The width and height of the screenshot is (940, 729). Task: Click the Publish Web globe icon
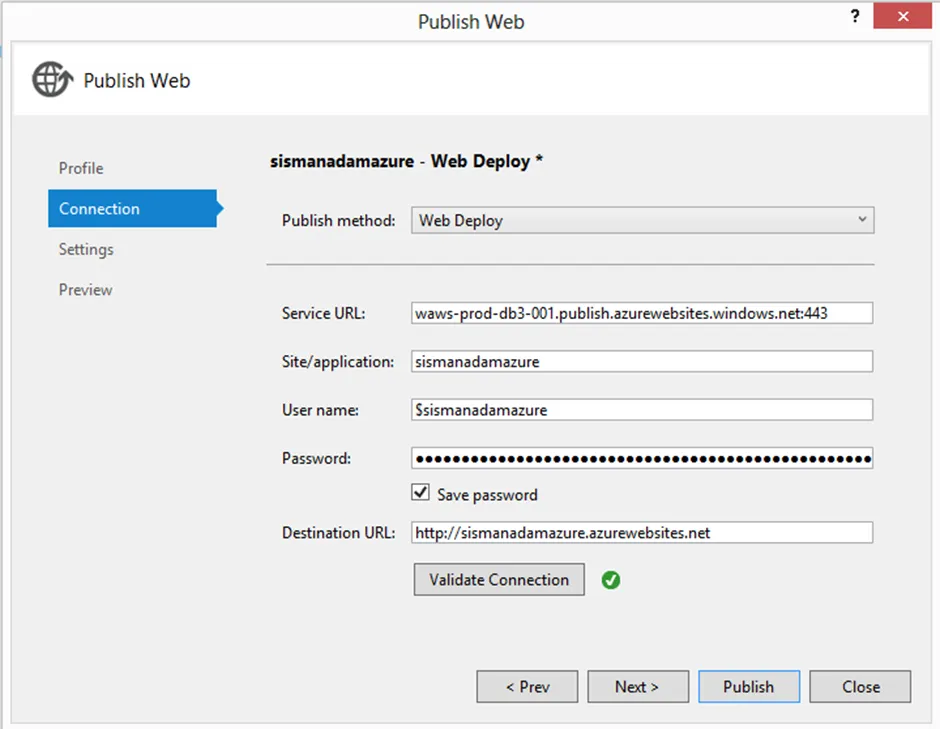52,79
